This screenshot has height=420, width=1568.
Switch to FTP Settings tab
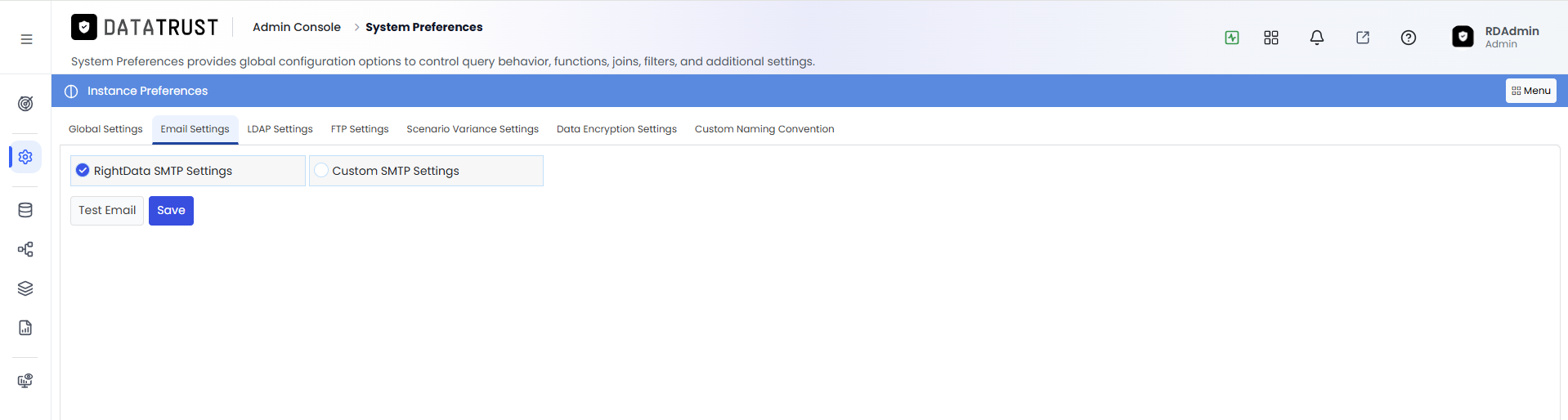click(360, 129)
